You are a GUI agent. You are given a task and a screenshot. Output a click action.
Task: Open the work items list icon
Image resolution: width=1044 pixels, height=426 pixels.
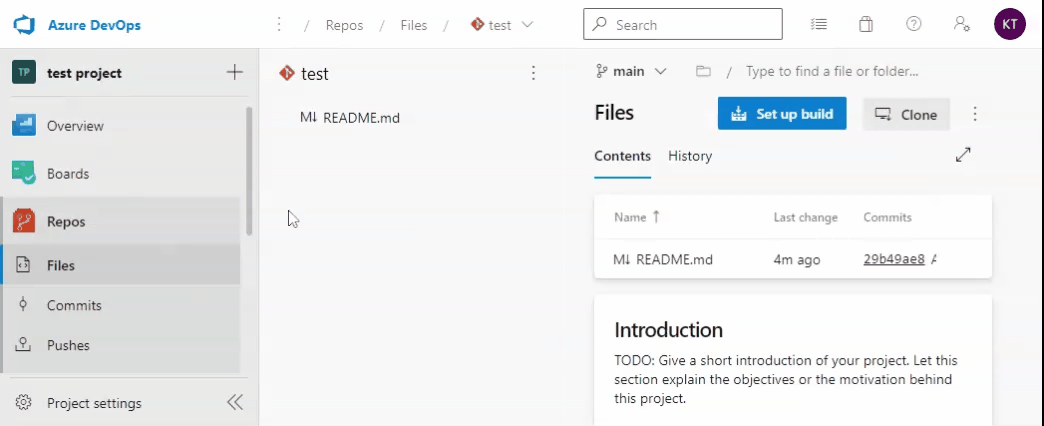click(x=818, y=25)
